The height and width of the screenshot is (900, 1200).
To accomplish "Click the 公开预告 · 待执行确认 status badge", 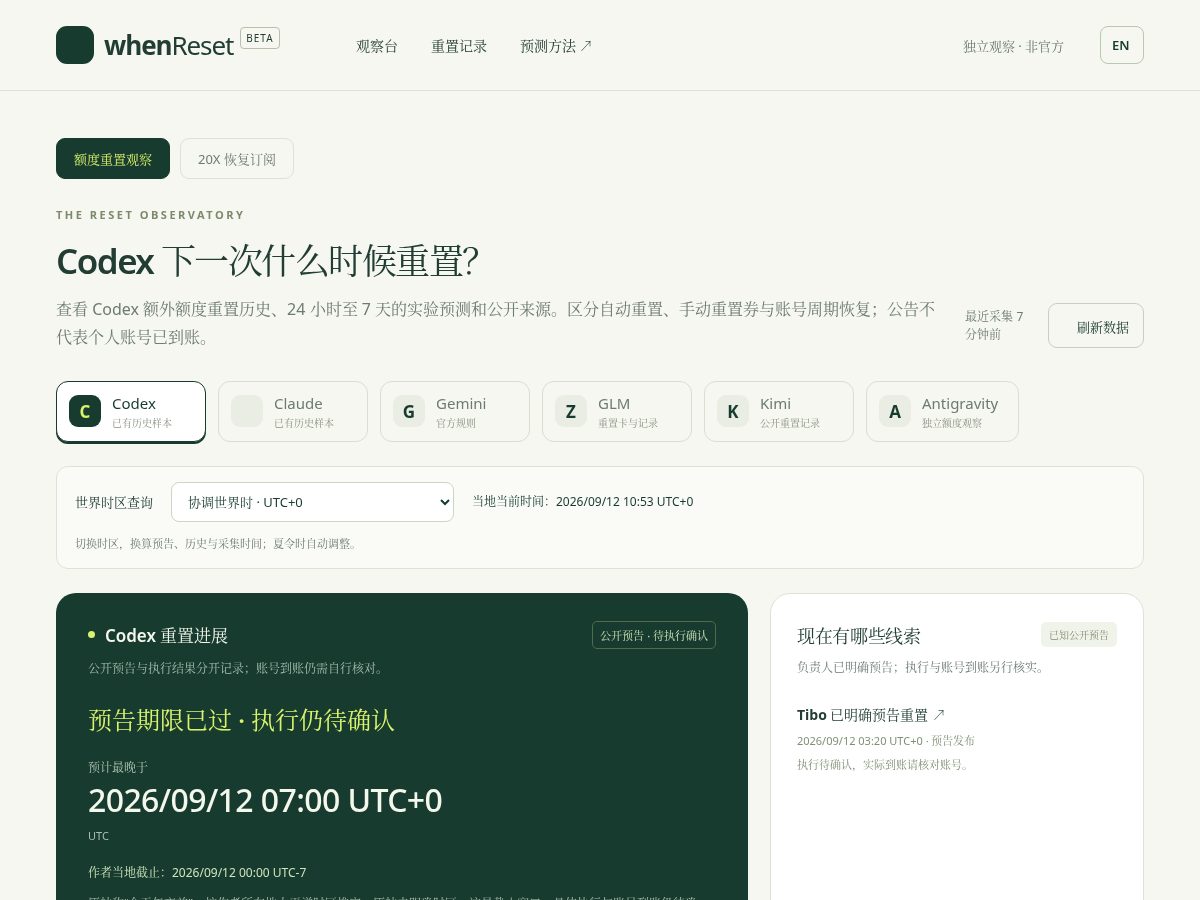I will [654, 635].
